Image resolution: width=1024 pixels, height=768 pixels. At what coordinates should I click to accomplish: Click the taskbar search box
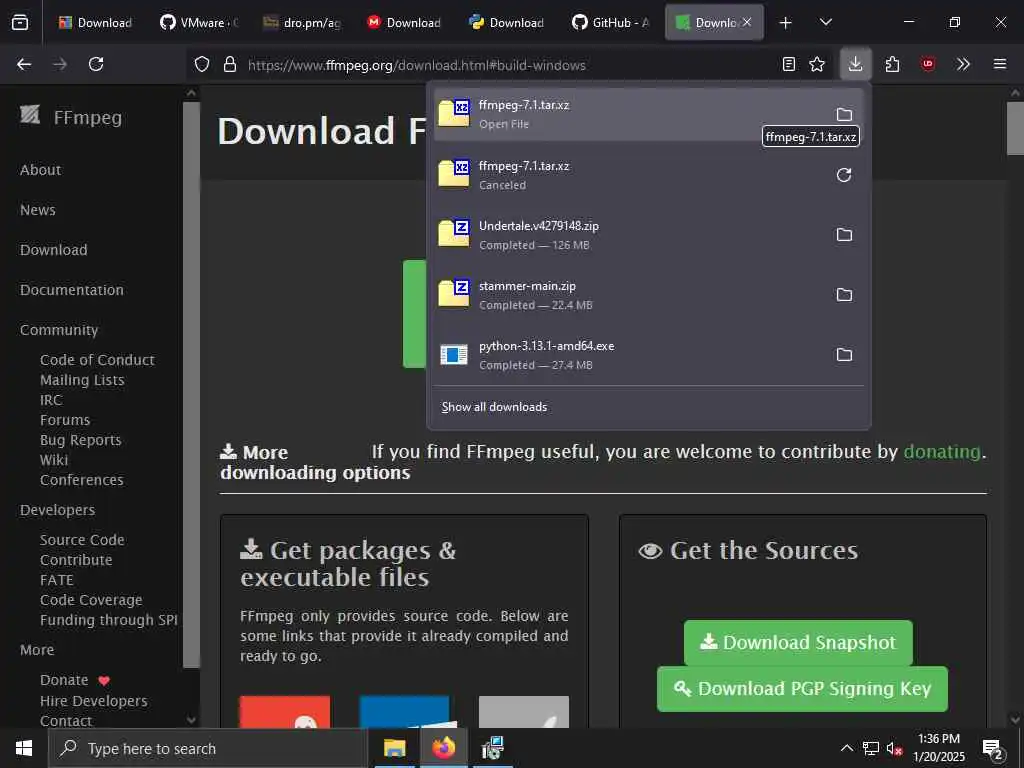pos(208,748)
